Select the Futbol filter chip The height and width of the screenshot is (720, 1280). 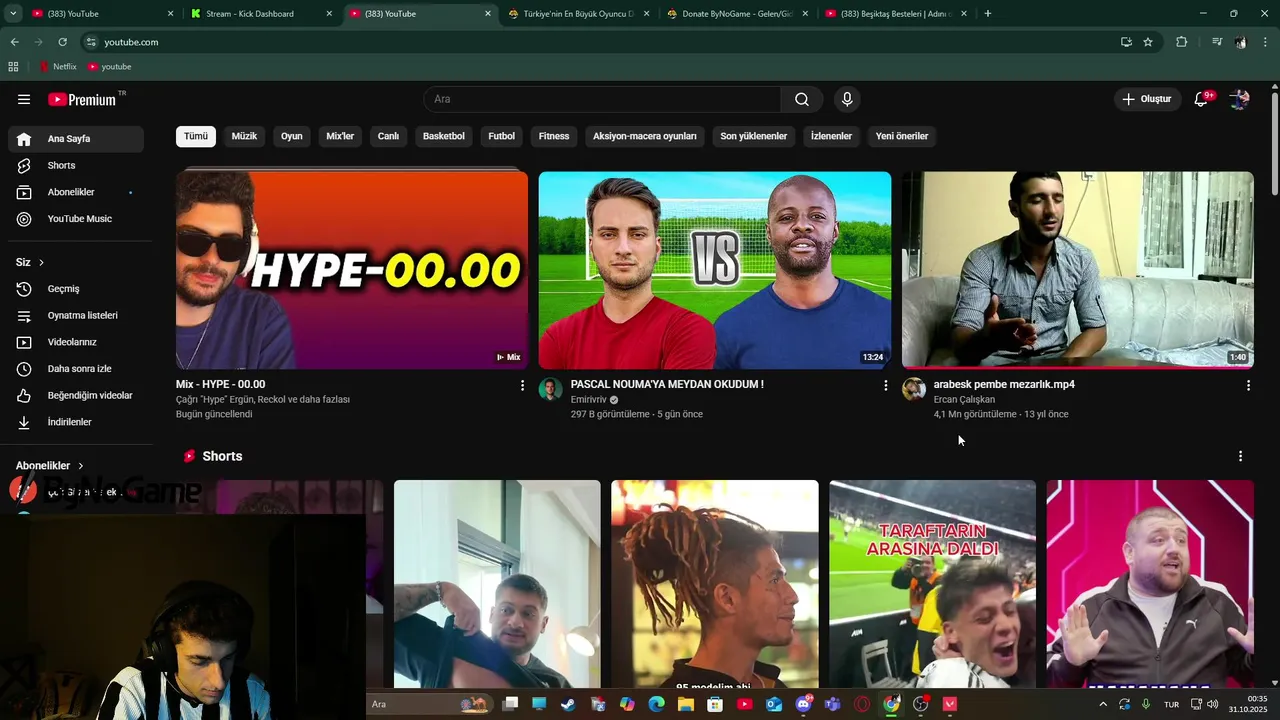point(501,136)
